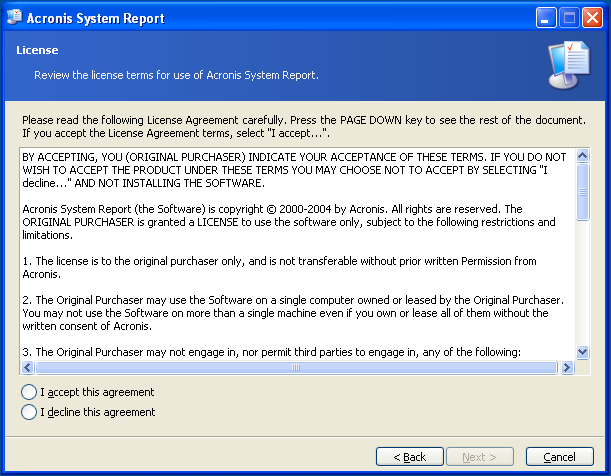Click the Back button
Image resolution: width=611 pixels, height=476 pixels.
pyautogui.click(x=410, y=457)
